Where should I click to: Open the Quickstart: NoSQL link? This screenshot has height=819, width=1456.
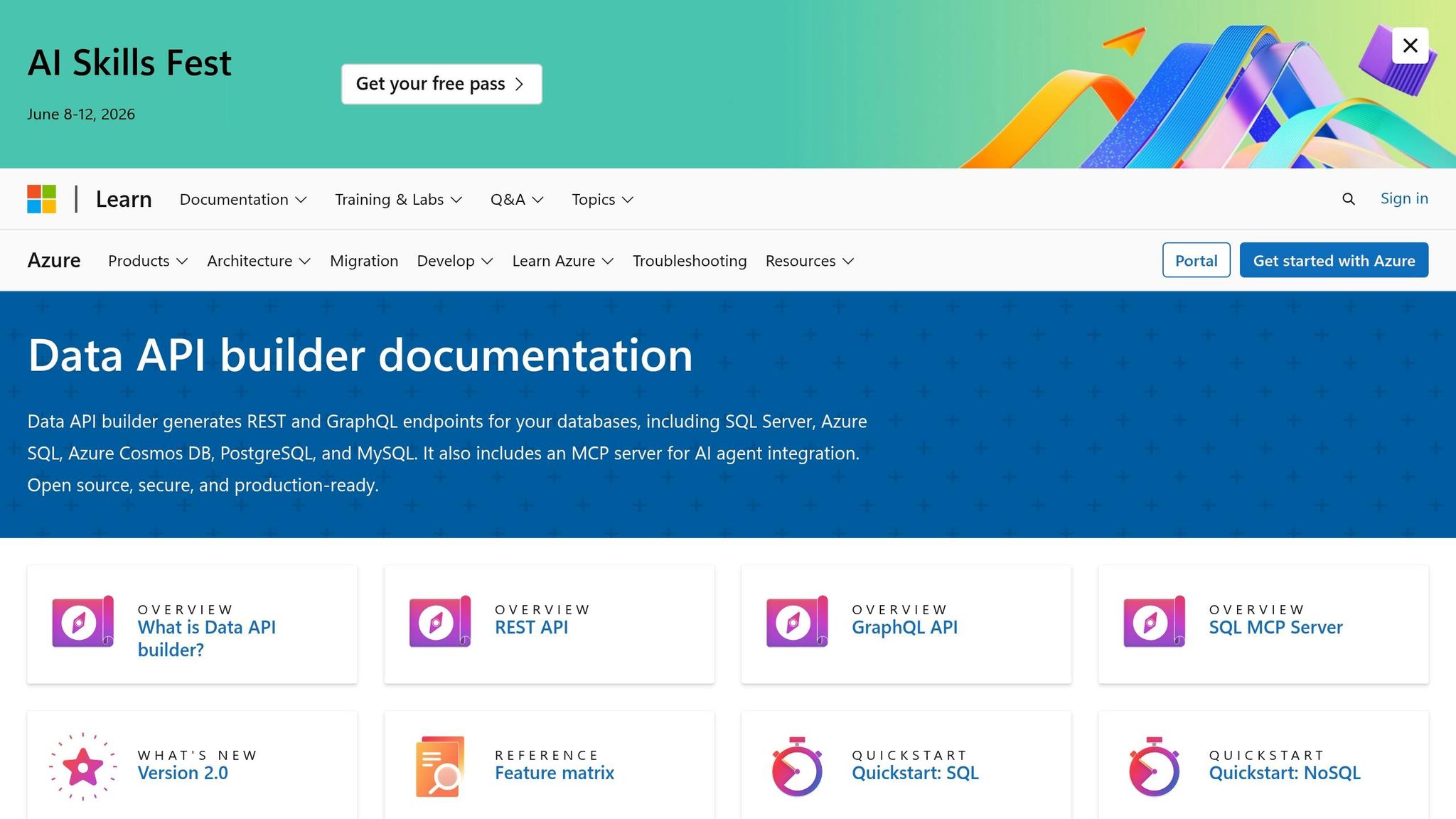click(1285, 773)
